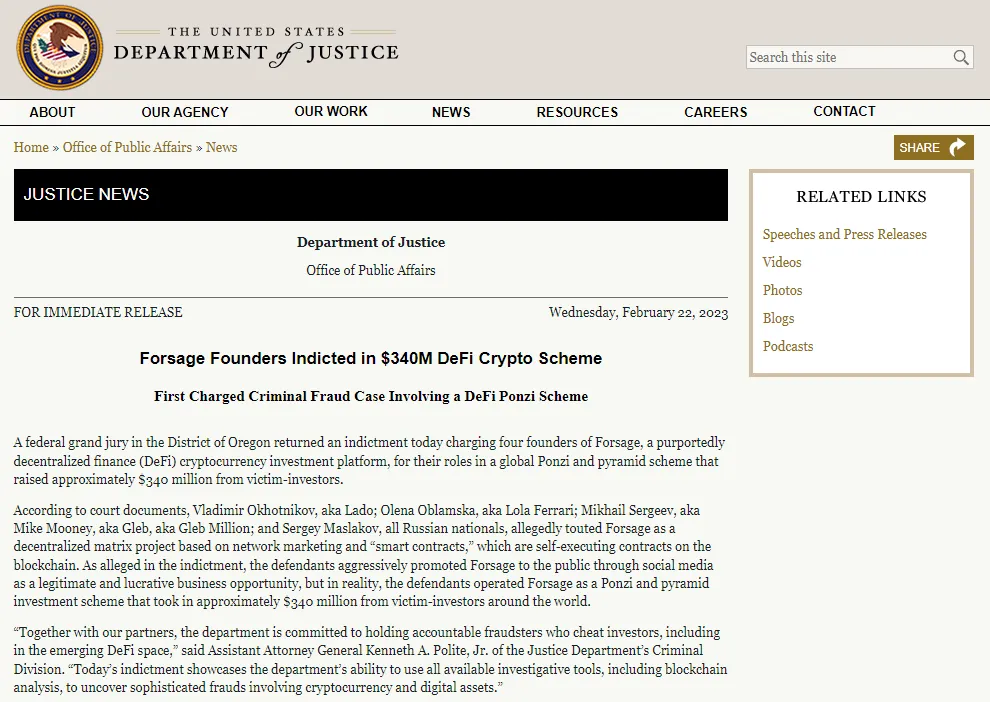Viewport: 990px width, 702px height.
Task: Click the quote starting 'Together with our partners'
Action: click(x=371, y=660)
